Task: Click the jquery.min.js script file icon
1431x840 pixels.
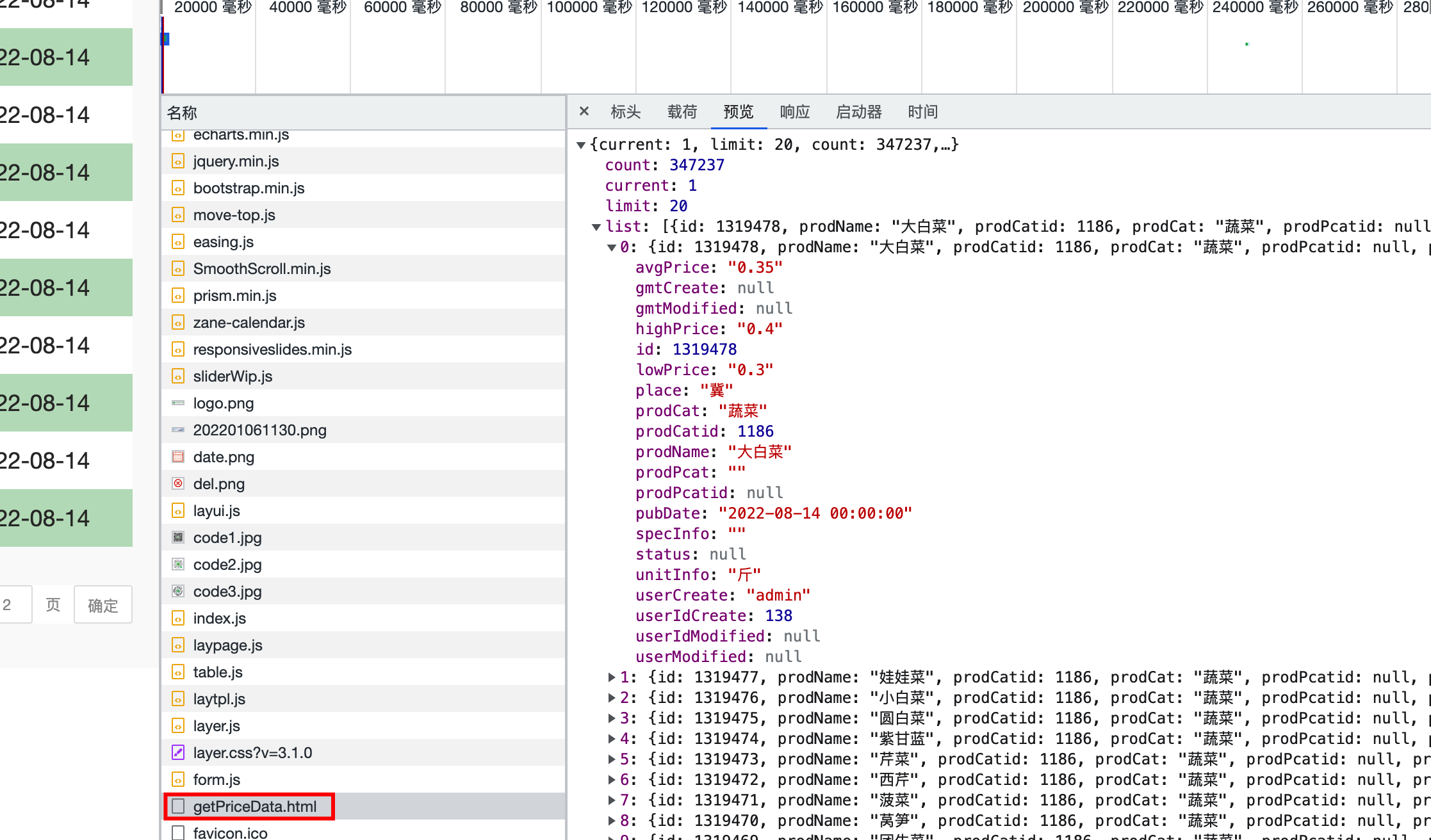Action: pos(178,161)
